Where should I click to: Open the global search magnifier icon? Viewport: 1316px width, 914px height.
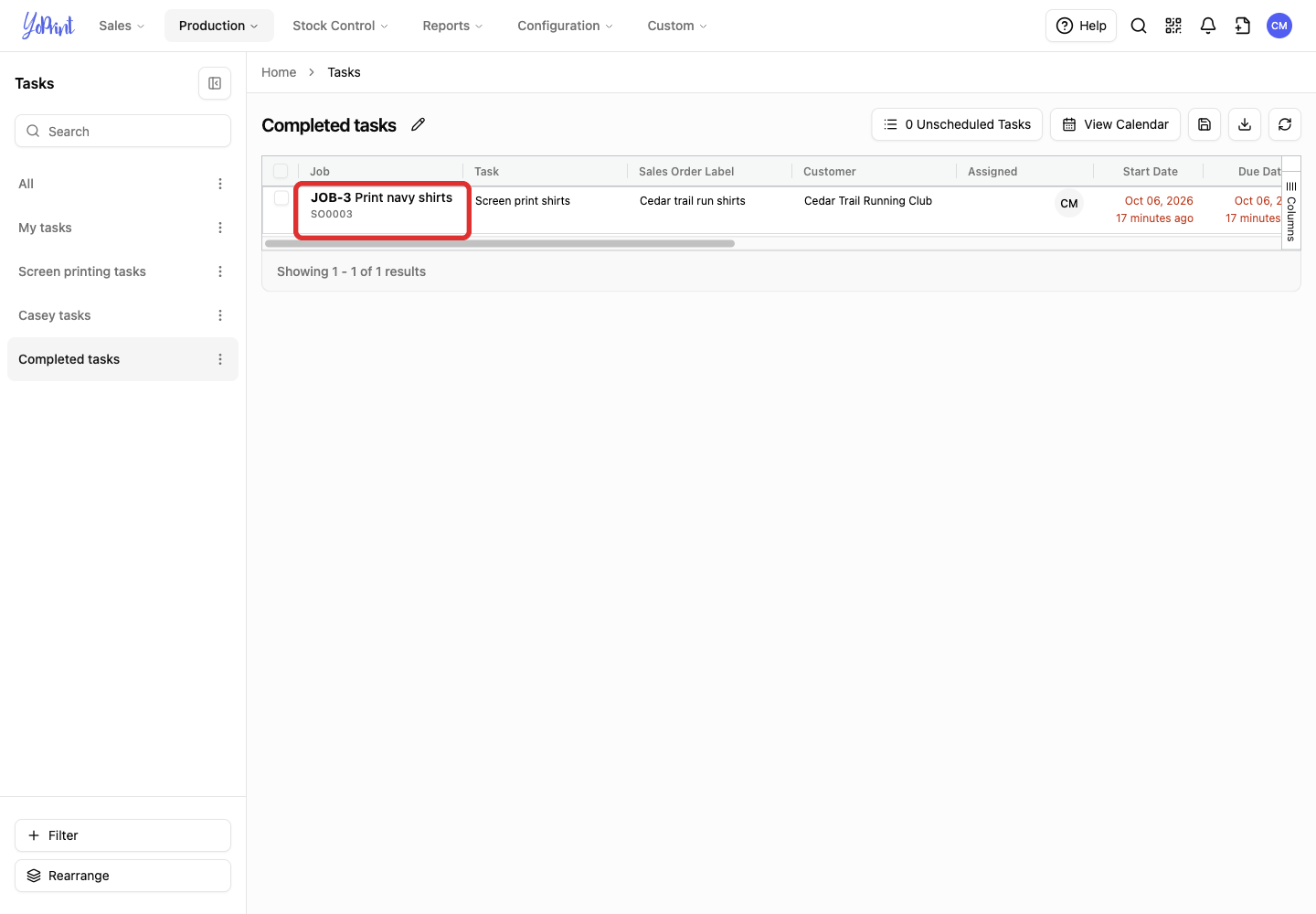(x=1139, y=26)
